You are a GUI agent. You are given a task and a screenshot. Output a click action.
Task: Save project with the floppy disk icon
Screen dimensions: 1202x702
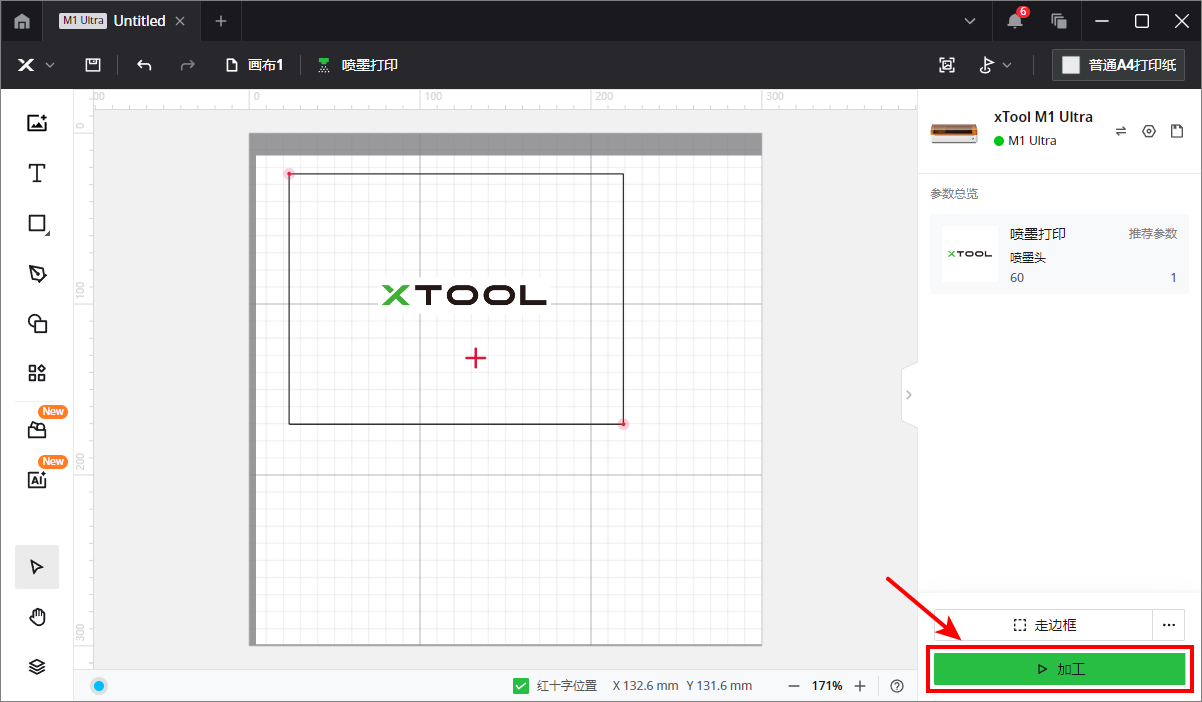(93, 65)
